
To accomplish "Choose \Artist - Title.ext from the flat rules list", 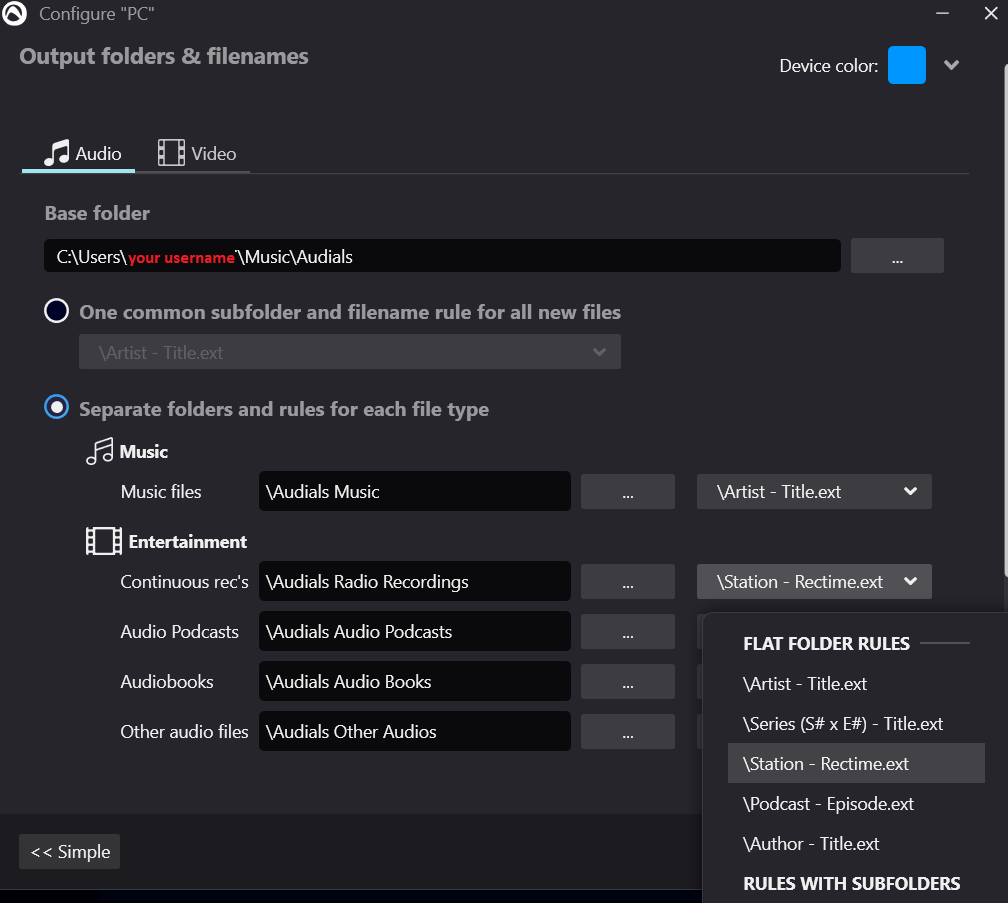I will [856, 683].
